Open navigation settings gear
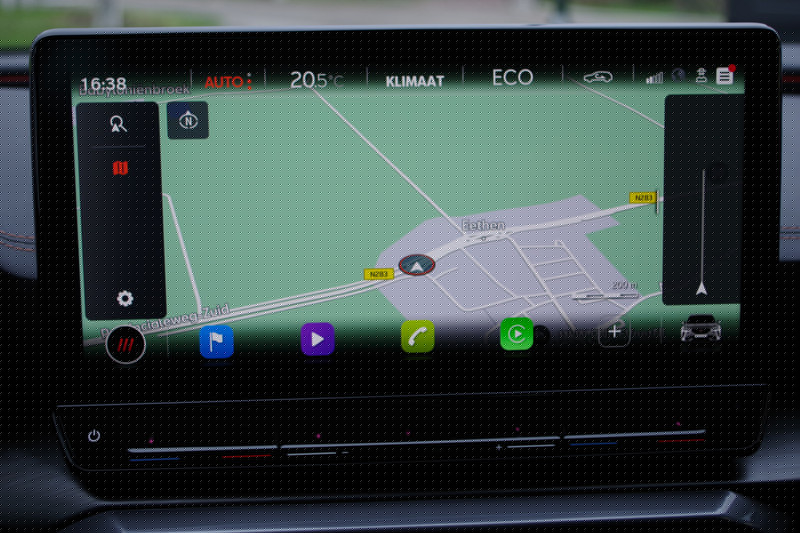 click(x=125, y=298)
